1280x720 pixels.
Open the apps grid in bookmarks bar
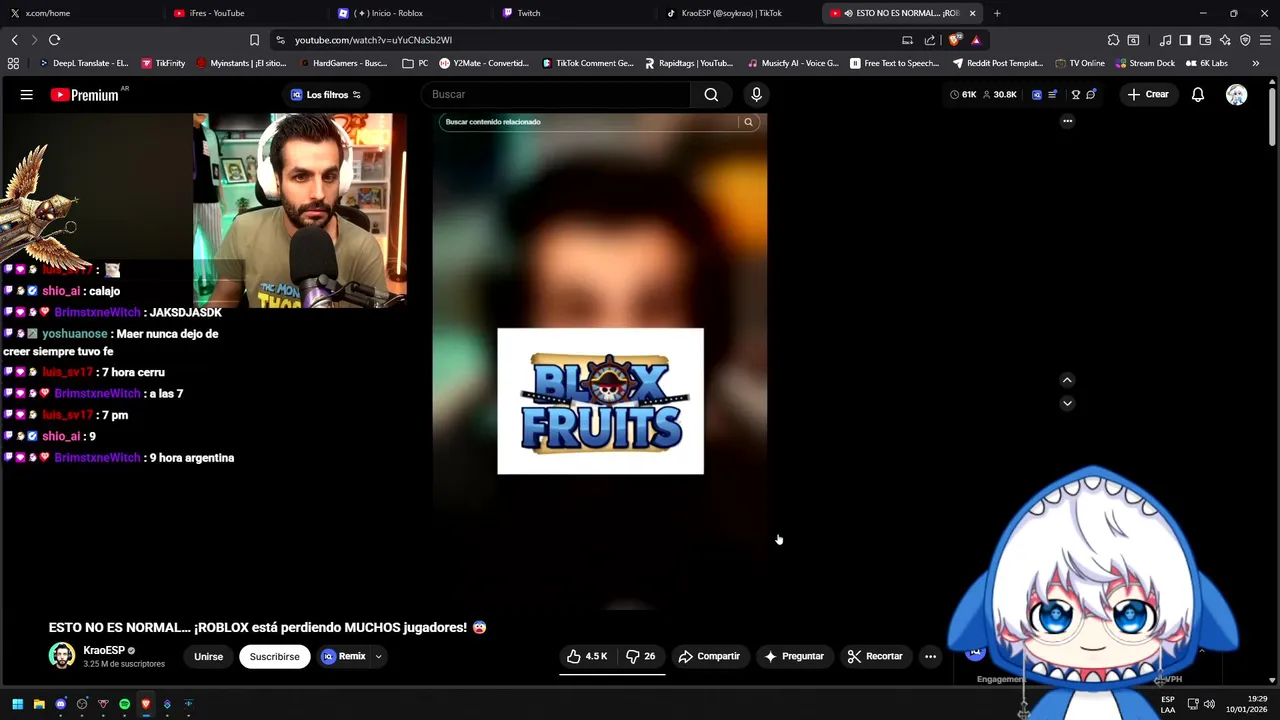(x=13, y=63)
